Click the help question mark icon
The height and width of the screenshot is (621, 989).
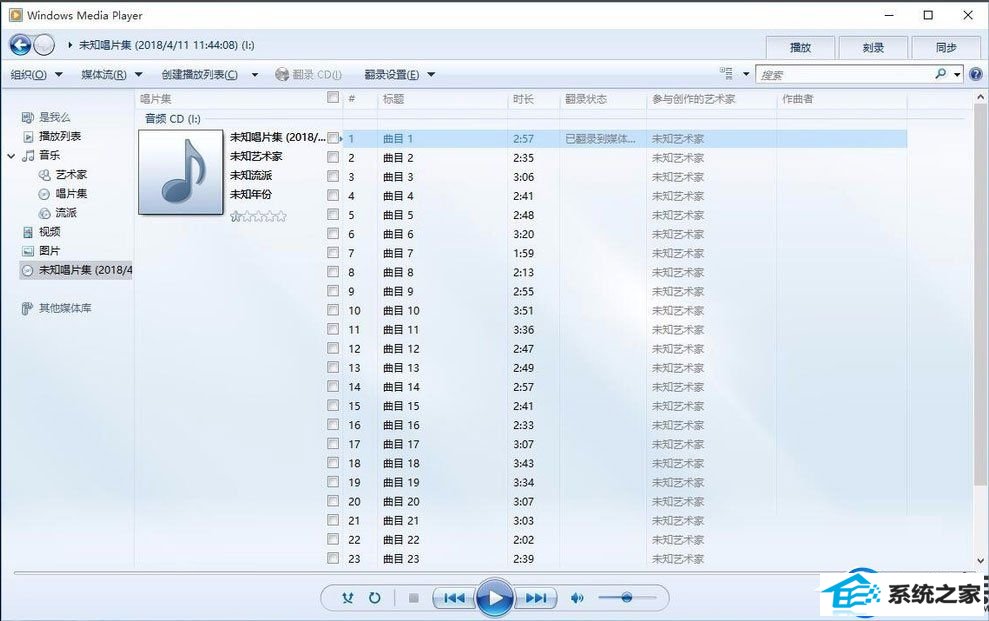click(x=976, y=74)
